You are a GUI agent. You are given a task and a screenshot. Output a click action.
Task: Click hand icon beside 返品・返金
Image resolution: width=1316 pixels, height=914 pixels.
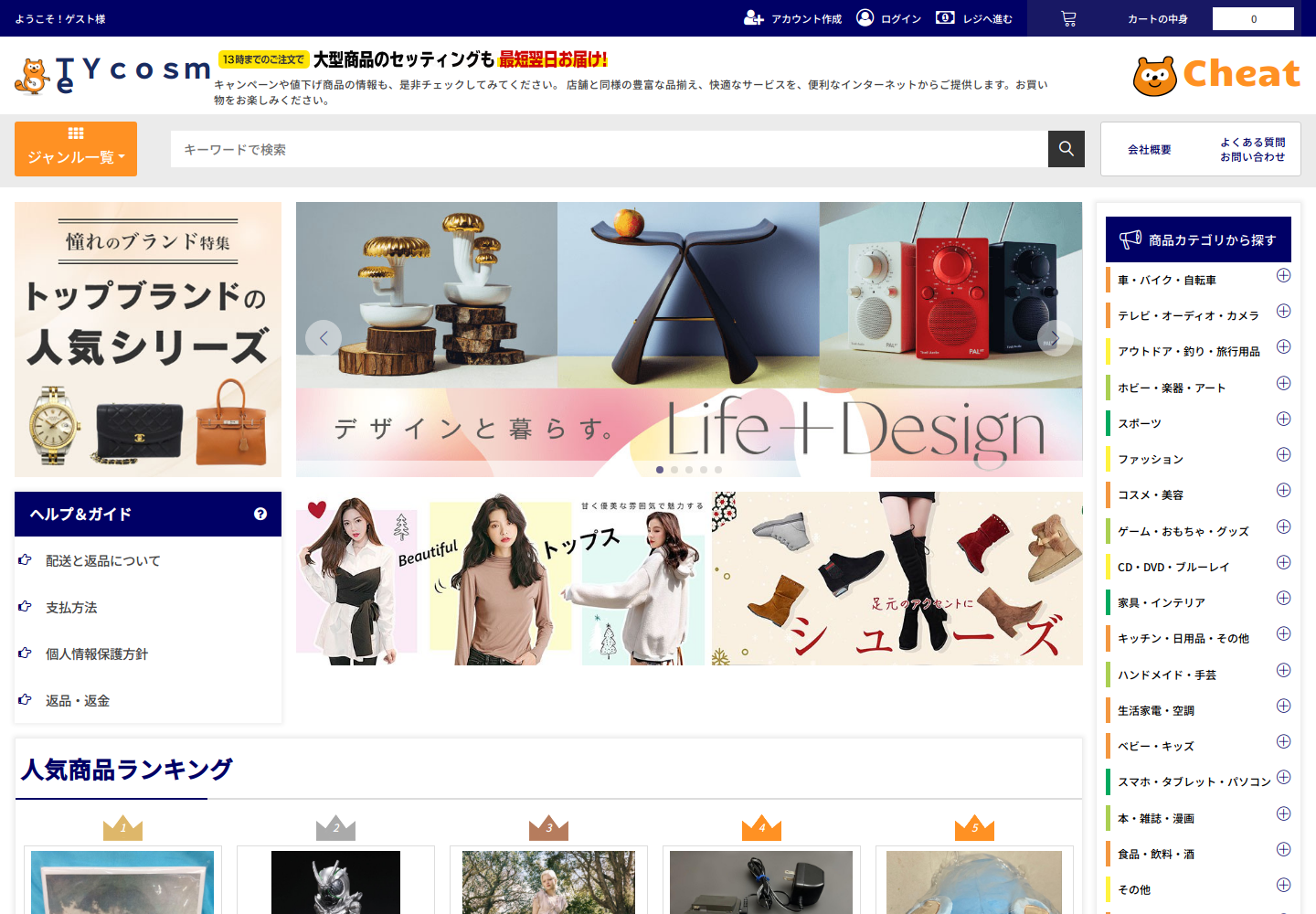tap(25, 699)
